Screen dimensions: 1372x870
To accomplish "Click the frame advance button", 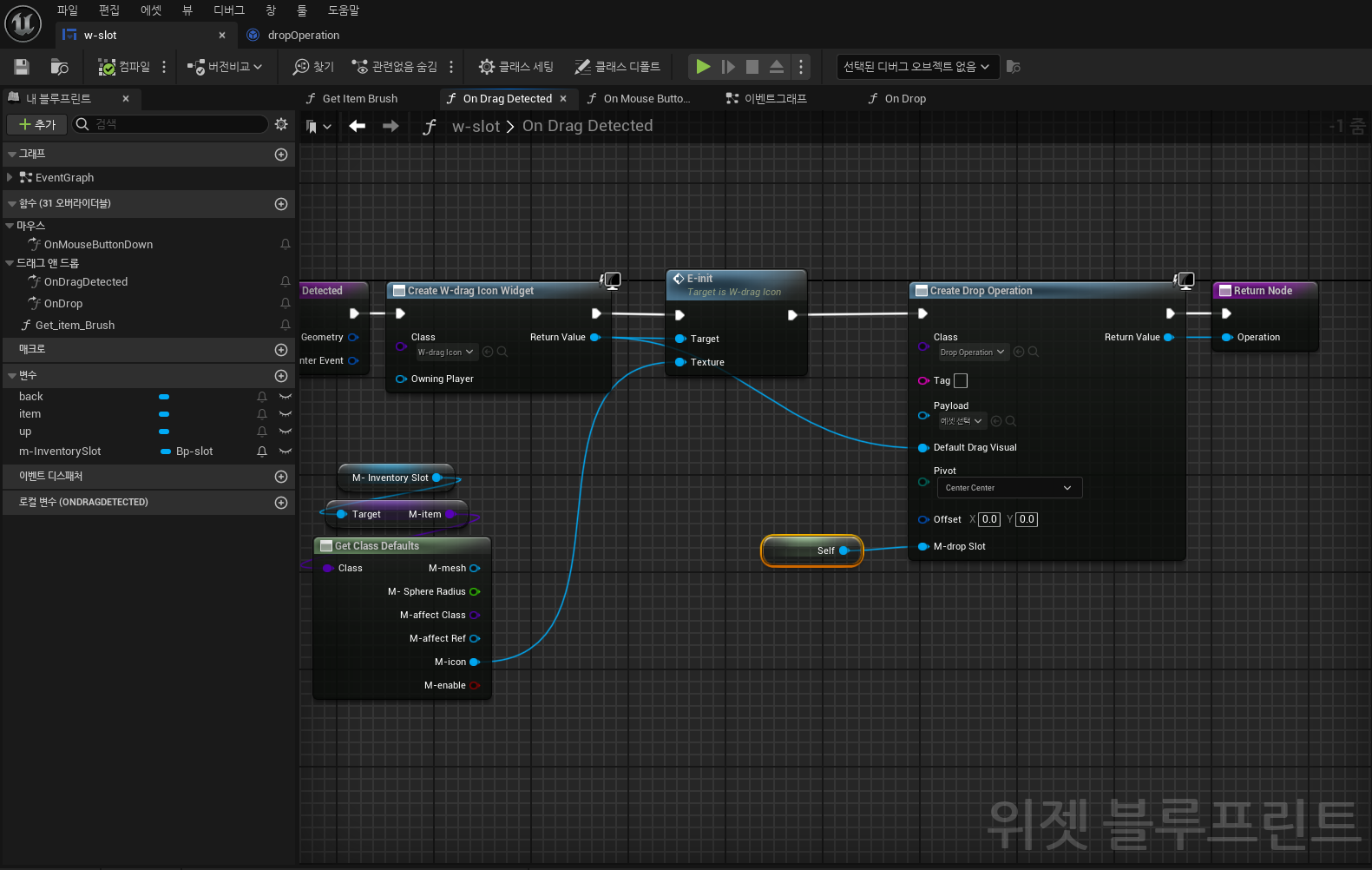I will (728, 67).
